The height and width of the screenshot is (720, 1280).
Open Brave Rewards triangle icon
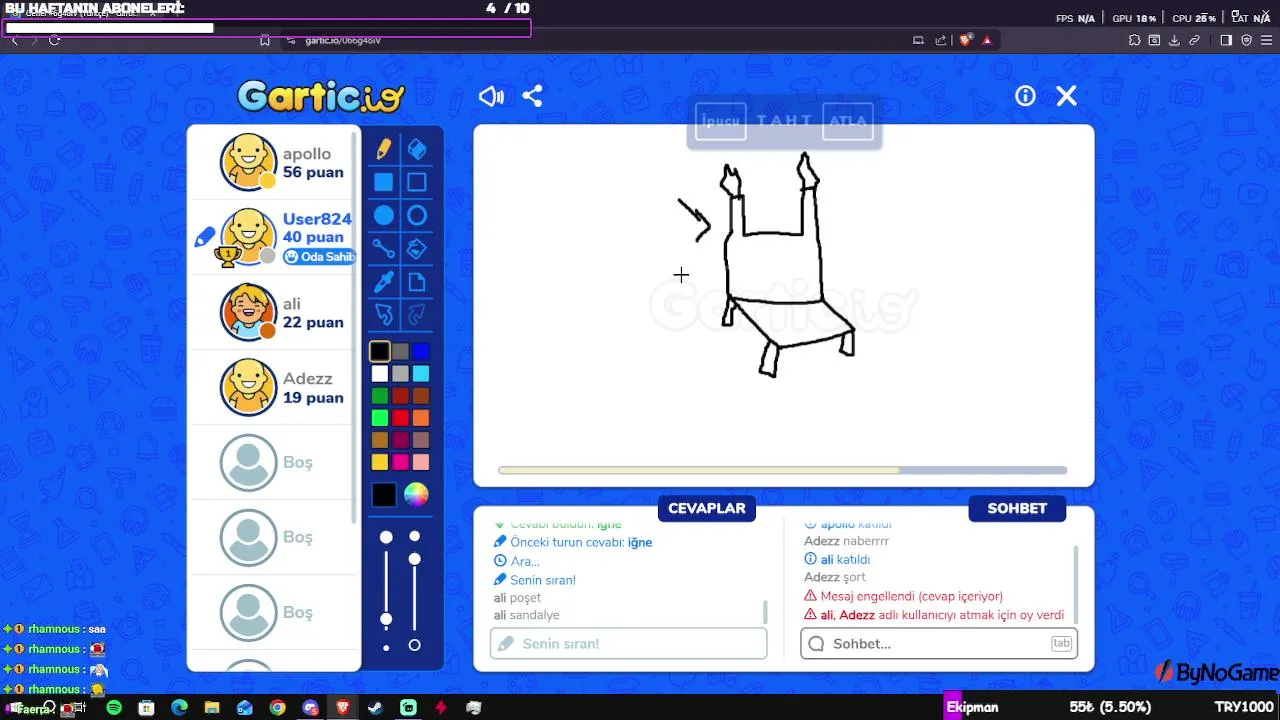(x=987, y=40)
